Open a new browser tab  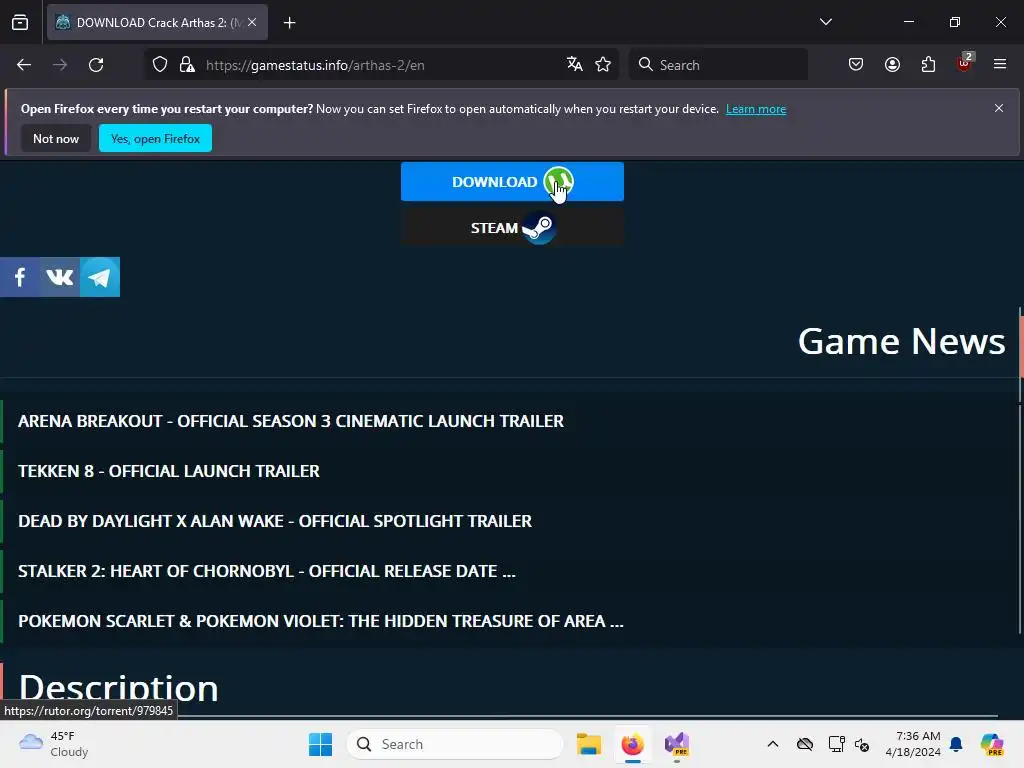(289, 23)
